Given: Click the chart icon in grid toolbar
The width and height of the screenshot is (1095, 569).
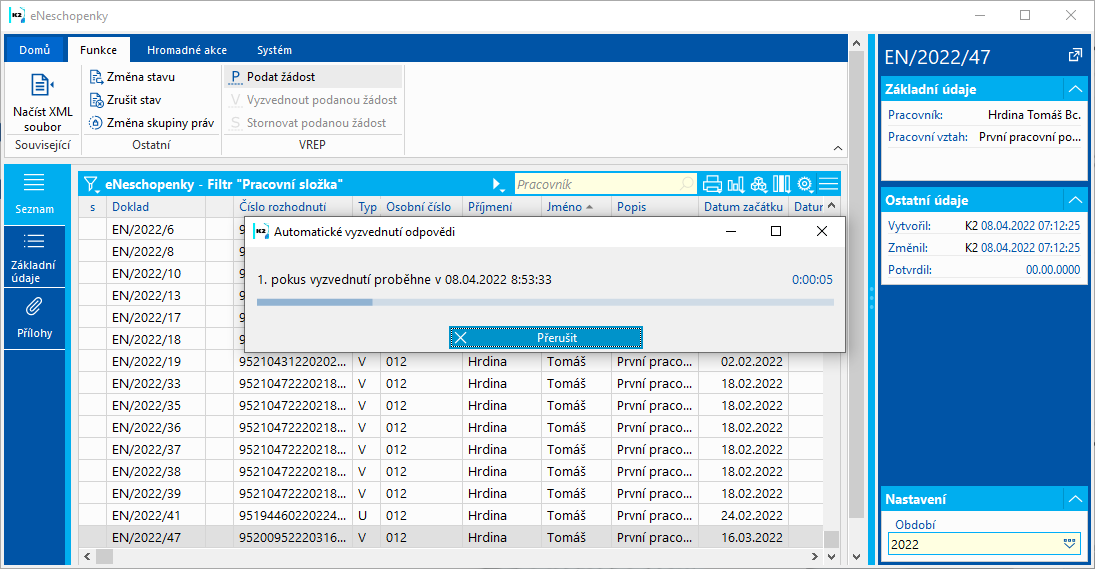Looking at the screenshot, I should point(736,184).
